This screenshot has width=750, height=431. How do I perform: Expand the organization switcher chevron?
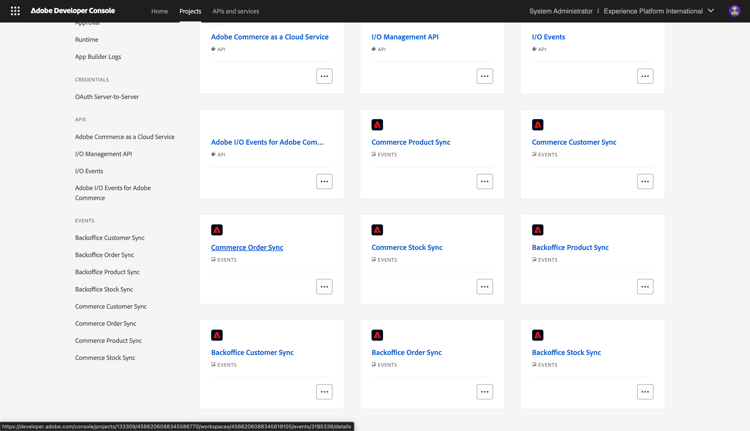(x=711, y=11)
